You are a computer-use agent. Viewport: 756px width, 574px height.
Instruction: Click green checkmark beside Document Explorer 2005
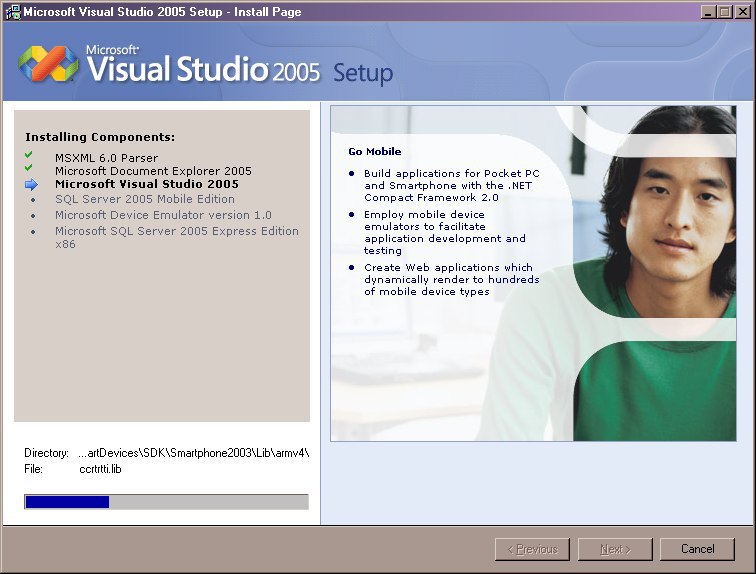tap(29, 168)
